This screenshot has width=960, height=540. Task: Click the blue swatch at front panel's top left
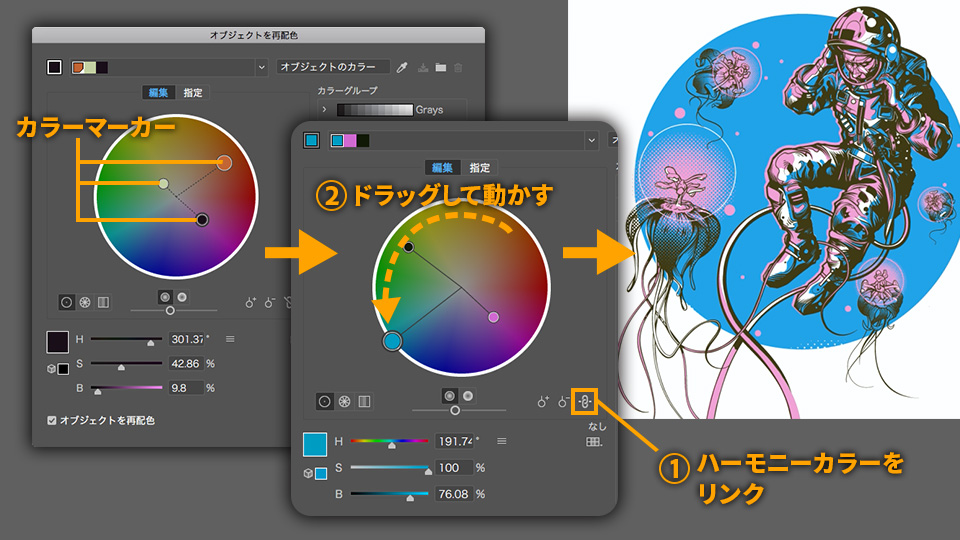[311, 140]
